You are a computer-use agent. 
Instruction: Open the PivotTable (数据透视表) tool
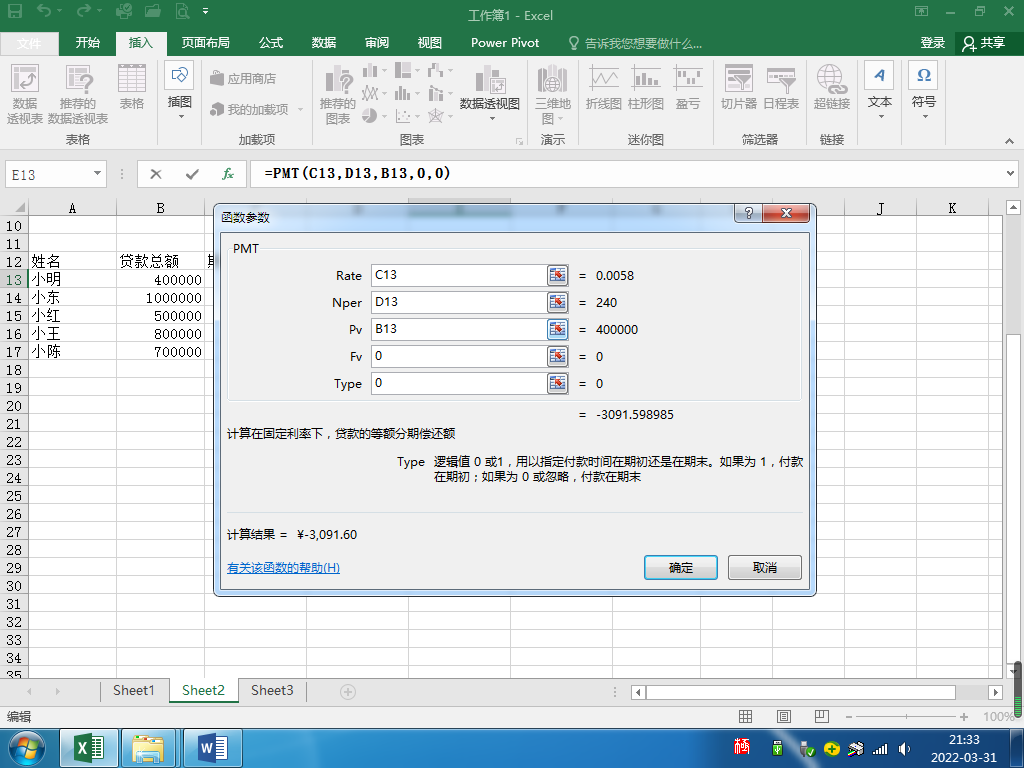point(25,94)
